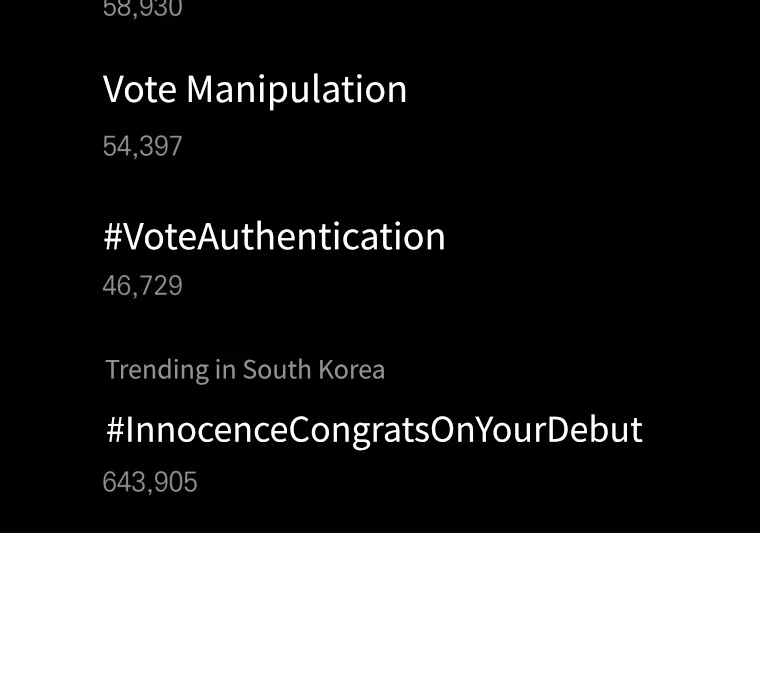Click the partially visible 58,930 count
The image size is (760, 680).
point(142,10)
